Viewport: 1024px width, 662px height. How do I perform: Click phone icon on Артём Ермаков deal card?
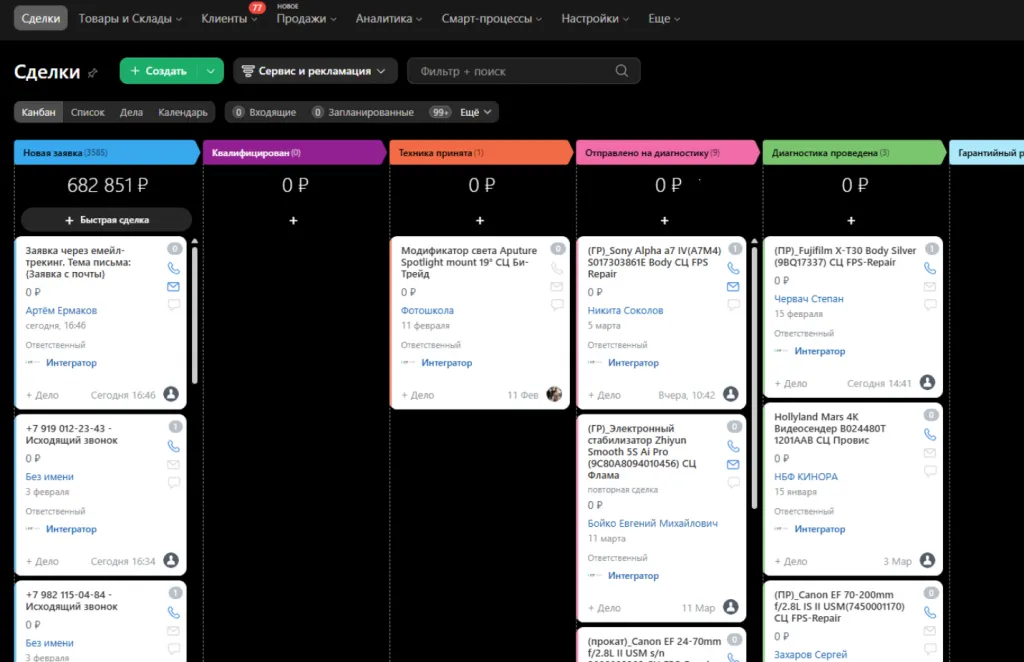pos(173,268)
